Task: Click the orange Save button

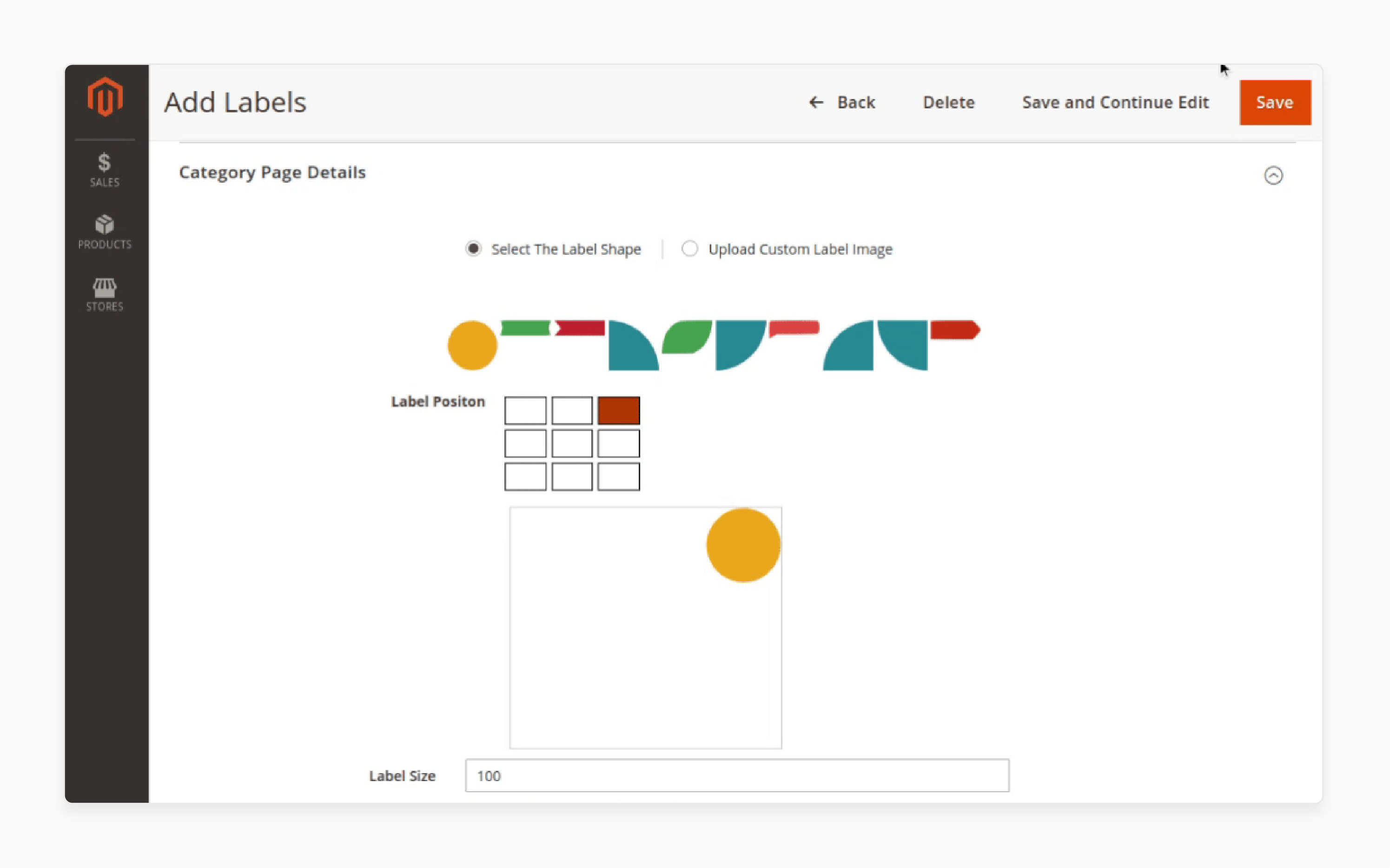Action: pos(1275,102)
